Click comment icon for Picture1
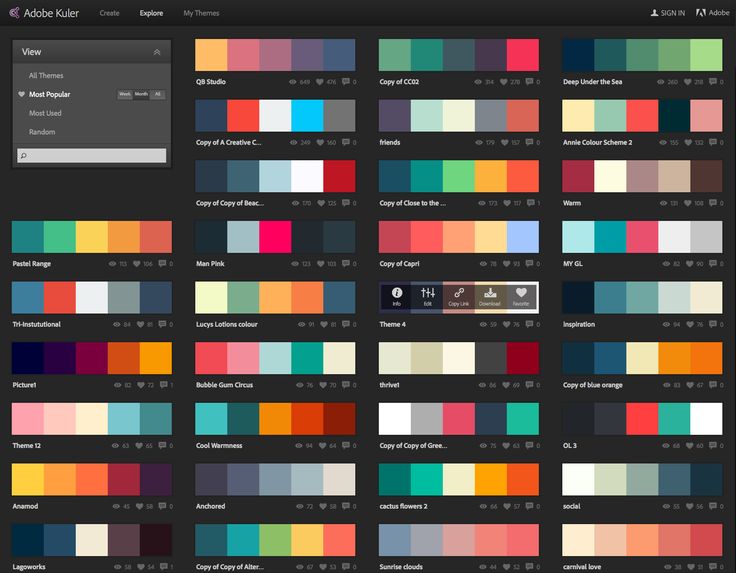Viewport: 736px width, 573px height. [x=163, y=385]
